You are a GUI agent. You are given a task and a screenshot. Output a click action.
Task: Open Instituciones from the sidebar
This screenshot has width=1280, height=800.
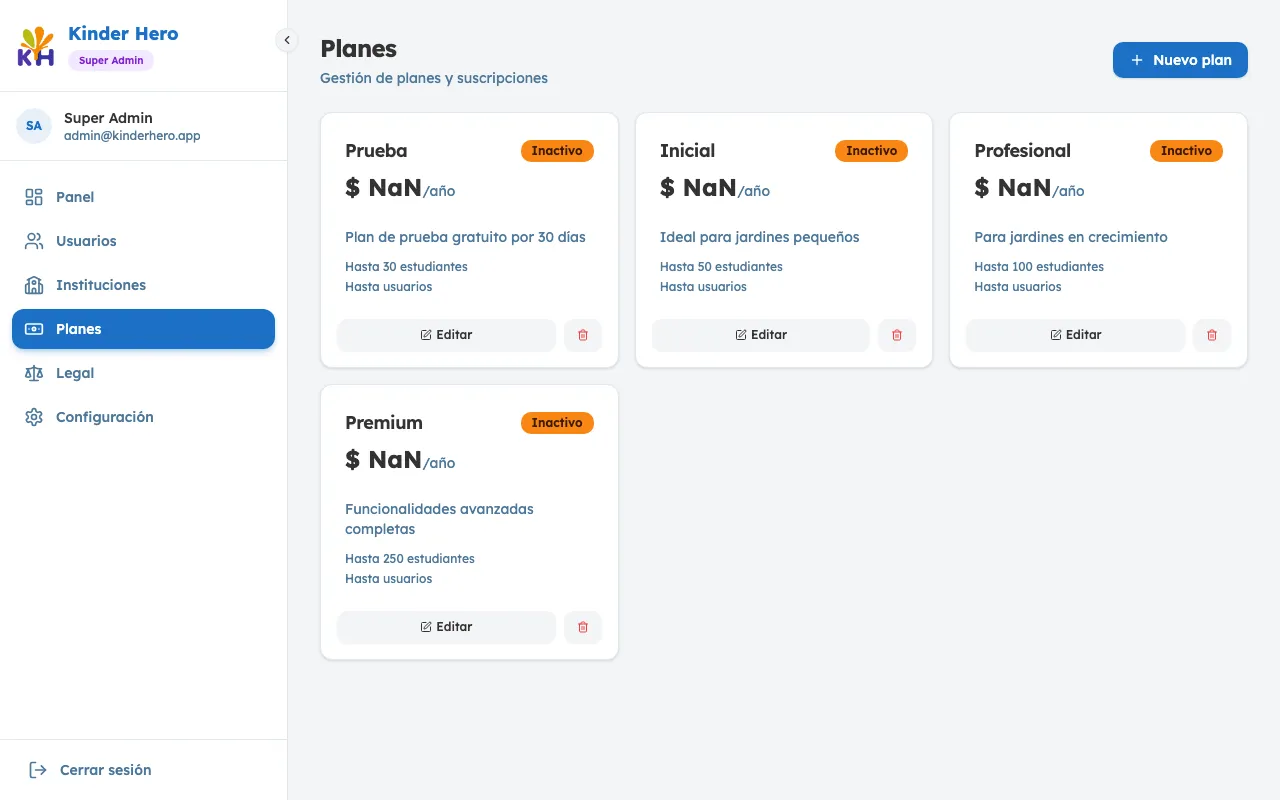(x=100, y=285)
